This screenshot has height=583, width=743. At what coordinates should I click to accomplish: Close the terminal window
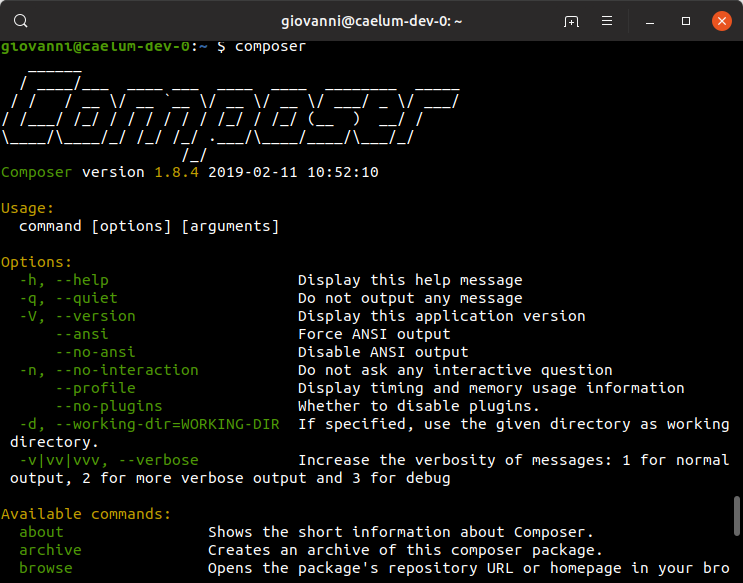click(x=721, y=21)
